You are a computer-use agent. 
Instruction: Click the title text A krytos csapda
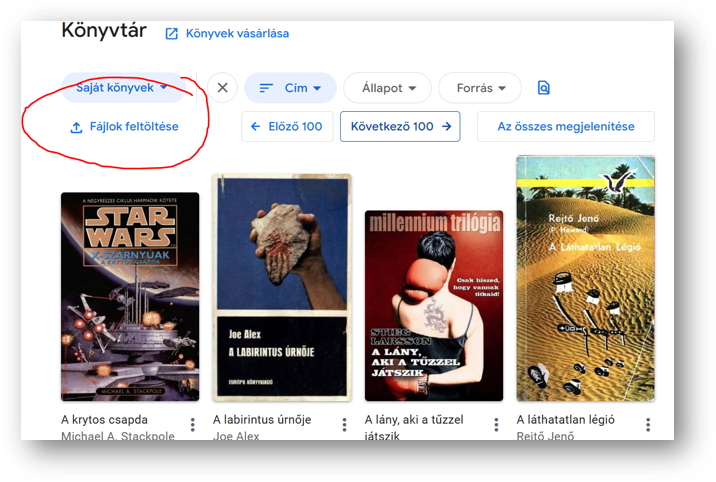[x=105, y=419]
